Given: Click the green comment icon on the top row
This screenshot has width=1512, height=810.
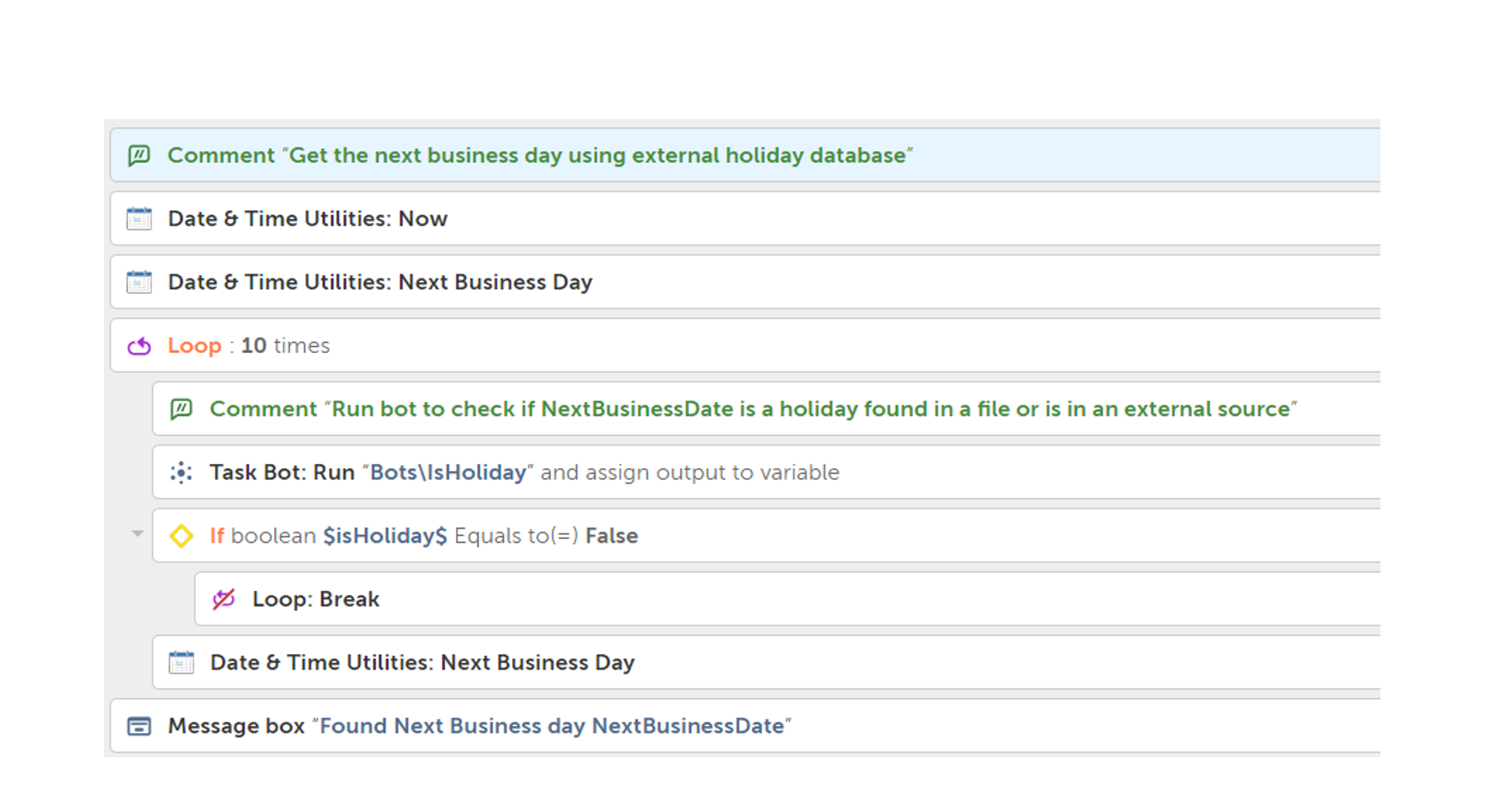Looking at the screenshot, I should pyautogui.click(x=139, y=155).
